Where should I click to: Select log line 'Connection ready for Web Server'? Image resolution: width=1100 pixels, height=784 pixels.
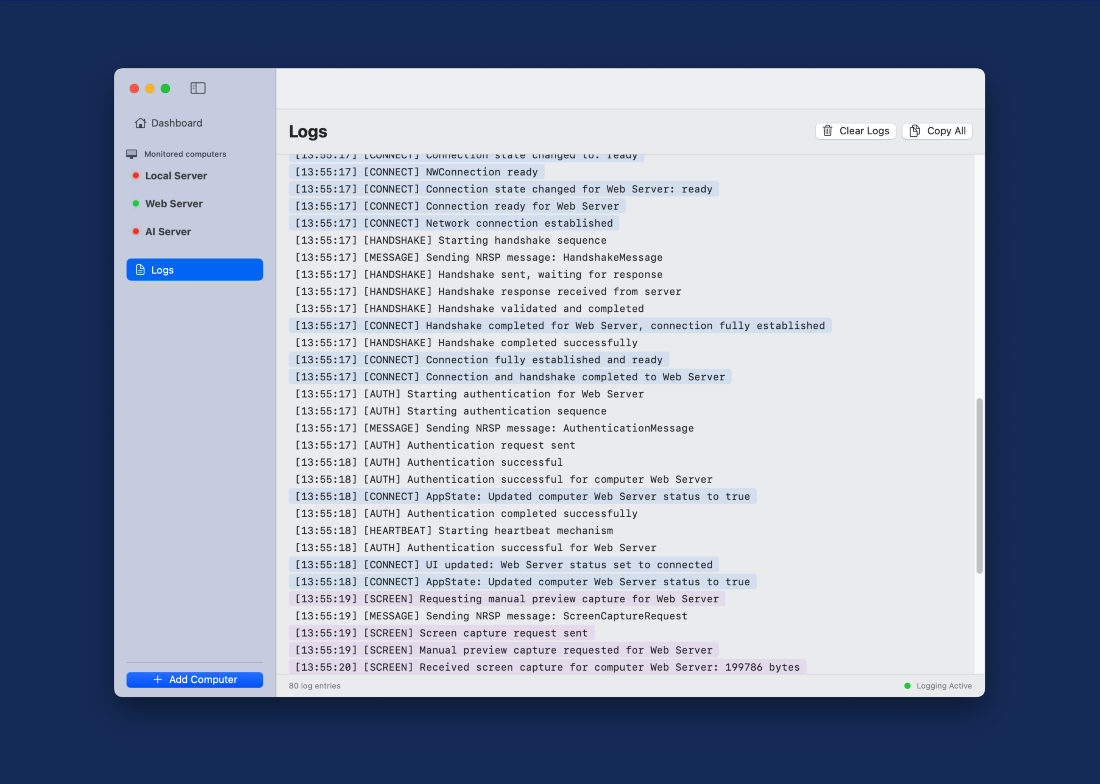[x=457, y=206]
